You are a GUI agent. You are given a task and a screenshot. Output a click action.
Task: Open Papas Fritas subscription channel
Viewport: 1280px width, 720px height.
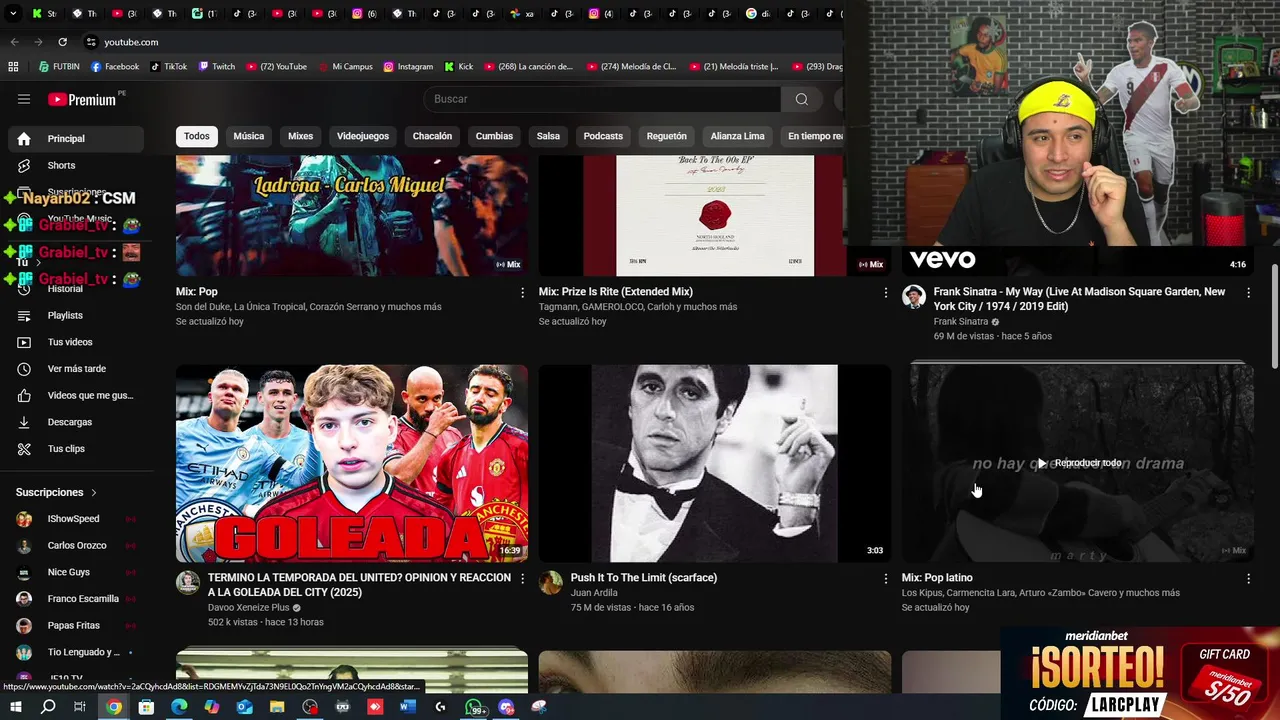[76, 626]
